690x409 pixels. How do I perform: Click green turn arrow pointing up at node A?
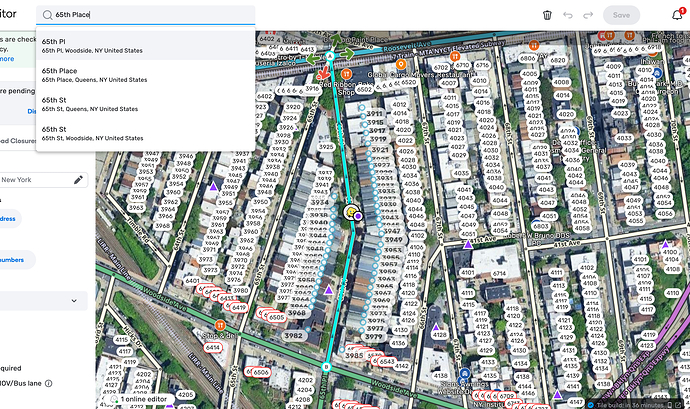[x=335, y=40]
